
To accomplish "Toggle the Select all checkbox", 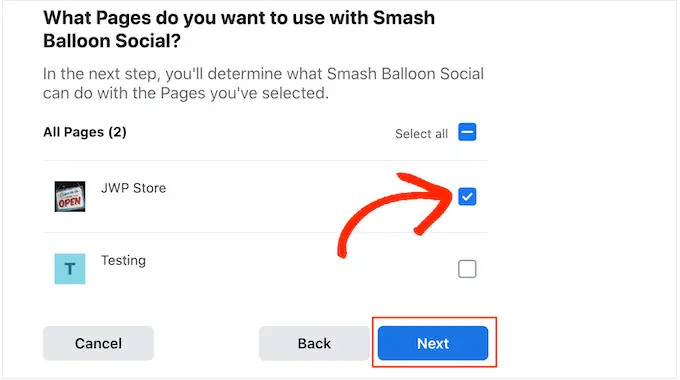I will [x=467, y=132].
